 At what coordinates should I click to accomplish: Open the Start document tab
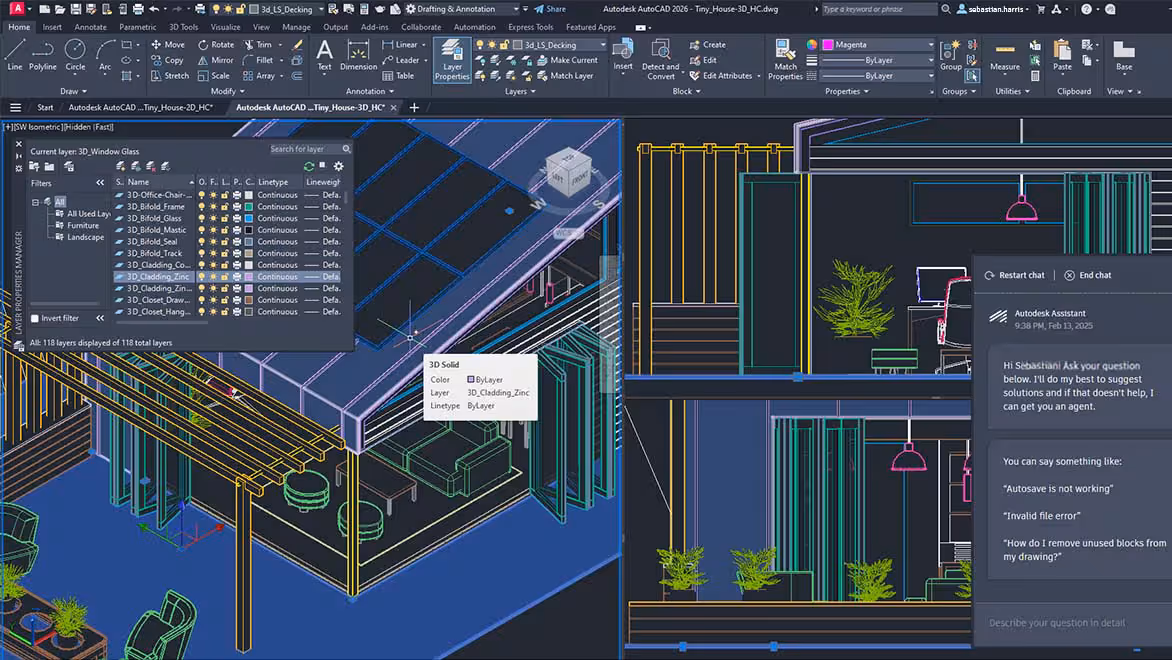click(x=45, y=107)
